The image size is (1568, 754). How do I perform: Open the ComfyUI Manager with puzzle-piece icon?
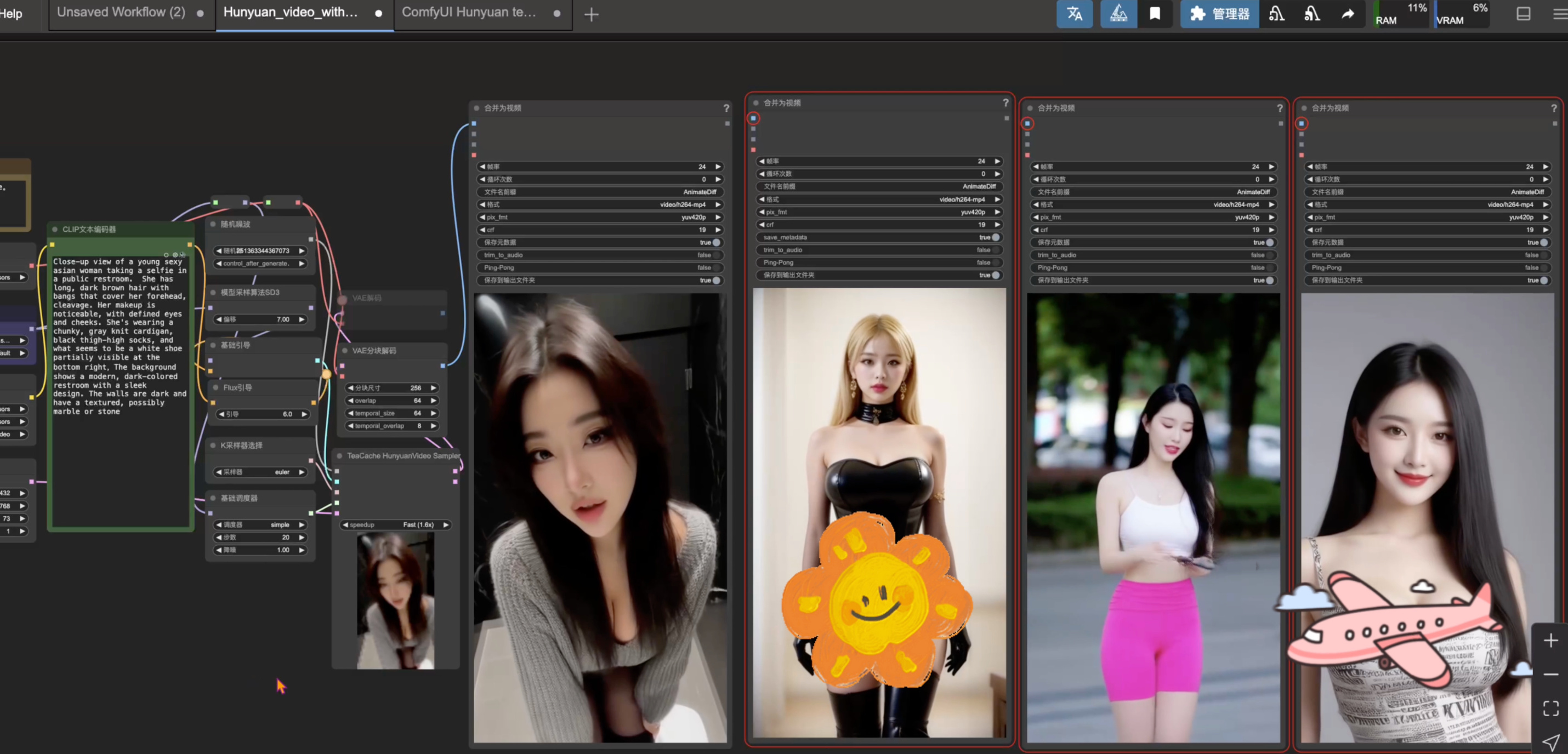pos(1197,13)
